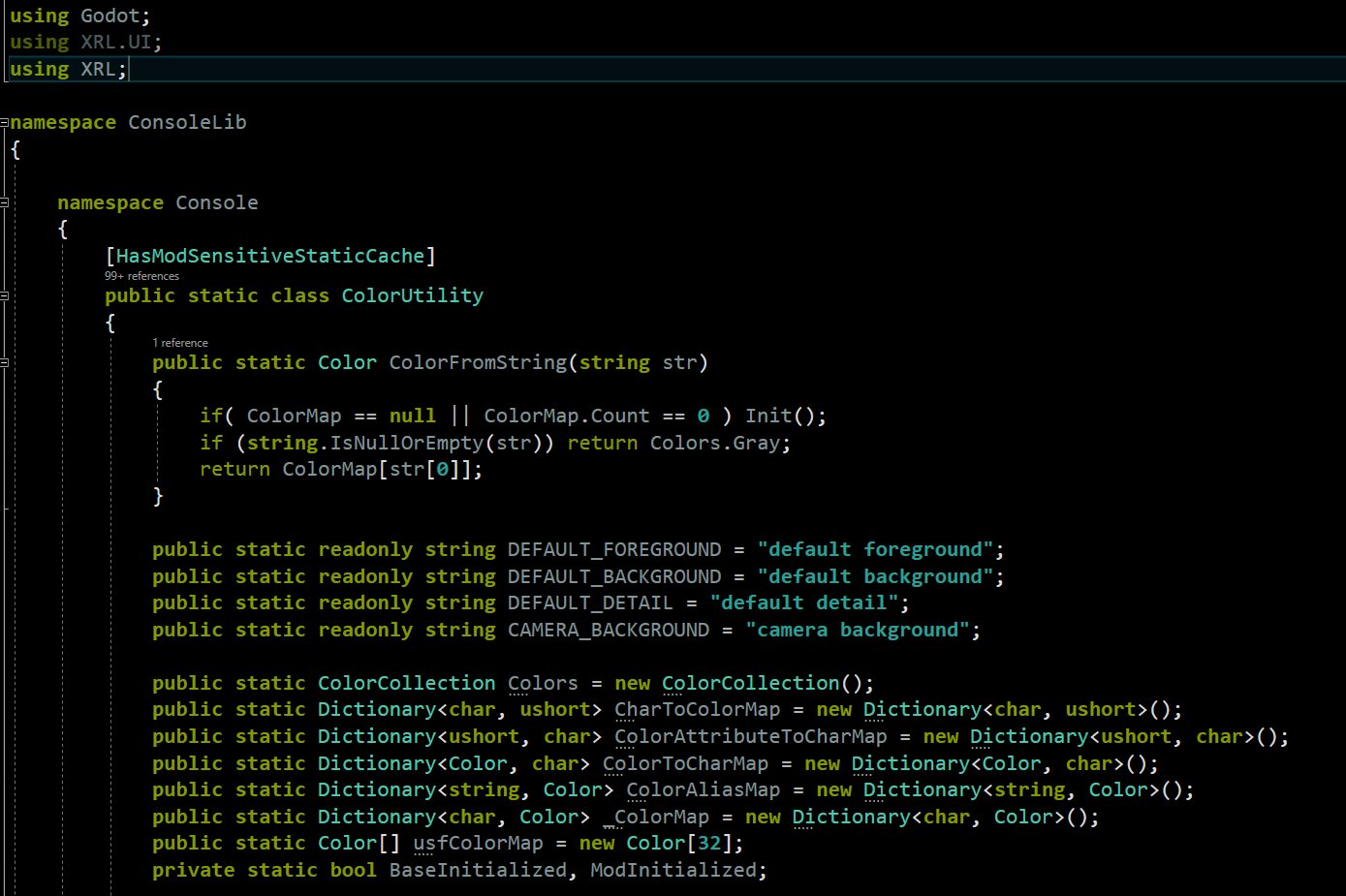Select the ColorAttributeToCharMap field name
This screenshot has height=896, width=1346.
pyautogui.click(x=750, y=736)
